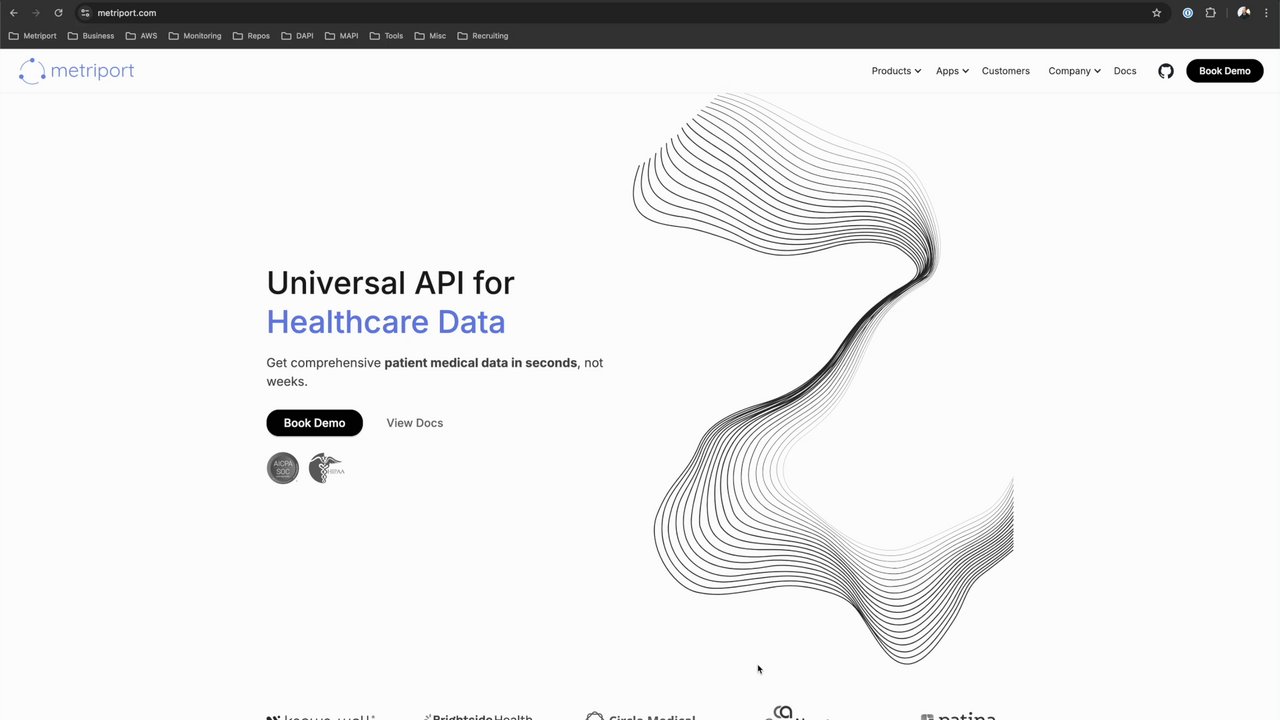The height and width of the screenshot is (720, 1280).
Task: Open the password manager extension icon
Action: (1188, 13)
